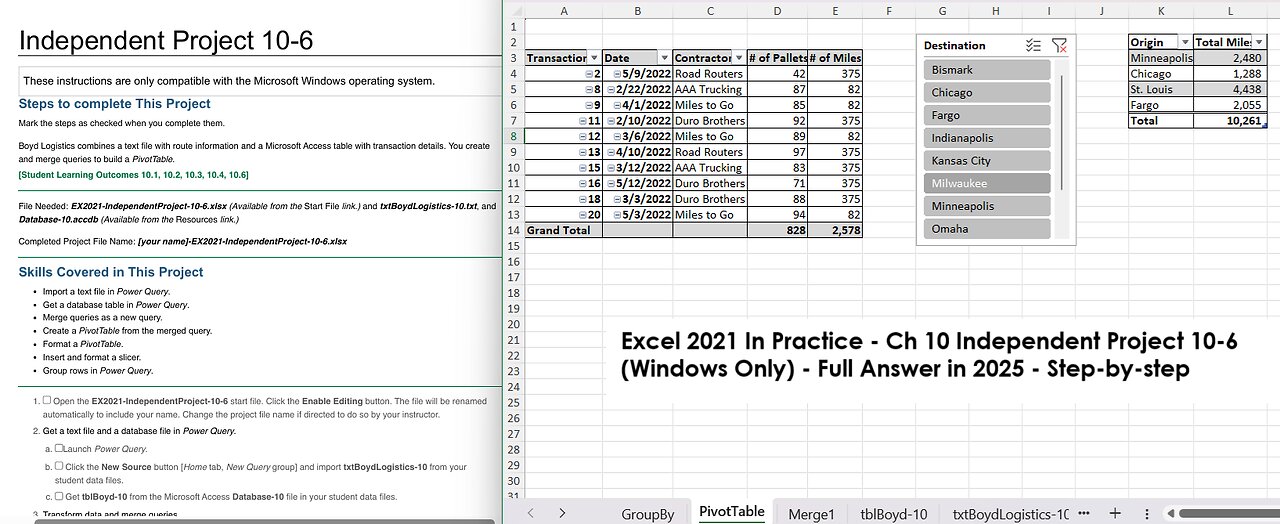1280x524 pixels.
Task: Filter slicer by Bismark
Action: [987, 70]
